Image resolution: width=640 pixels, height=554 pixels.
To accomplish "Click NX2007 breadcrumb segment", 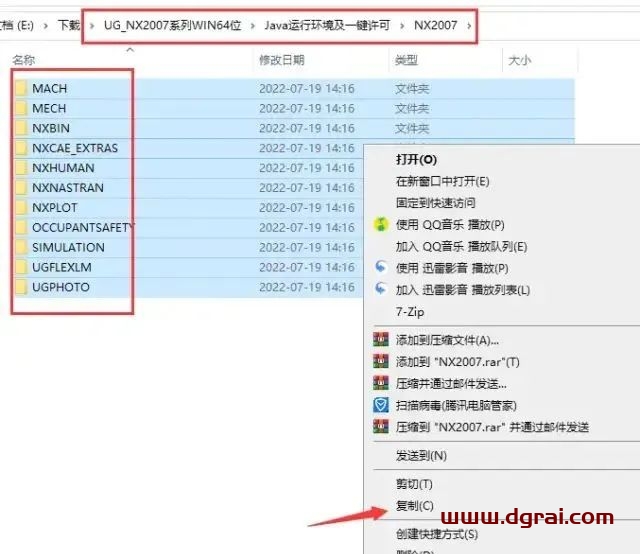I will 436,25.
